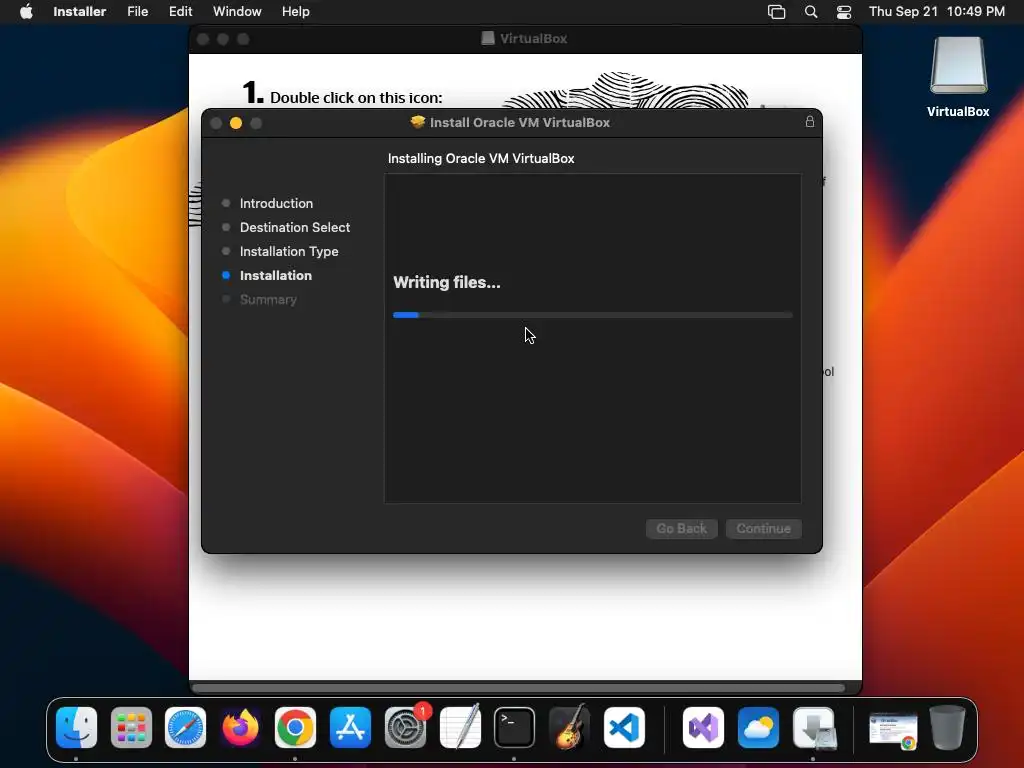The width and height of the screenshot is (1024, 768).
Task: Click the 'Installing Oracle VM VirtualBox' heading
Action: click(481, 158)
